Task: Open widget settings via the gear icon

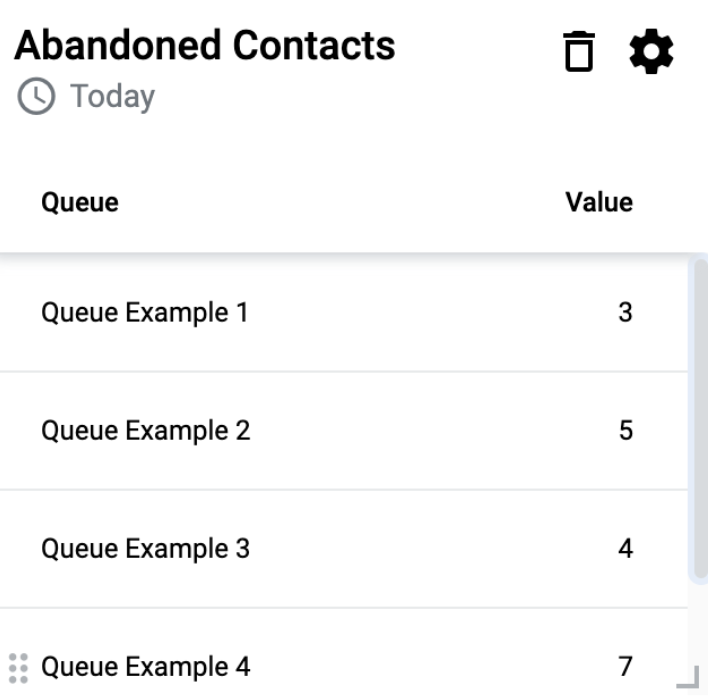Action: [x=651, y=51]
